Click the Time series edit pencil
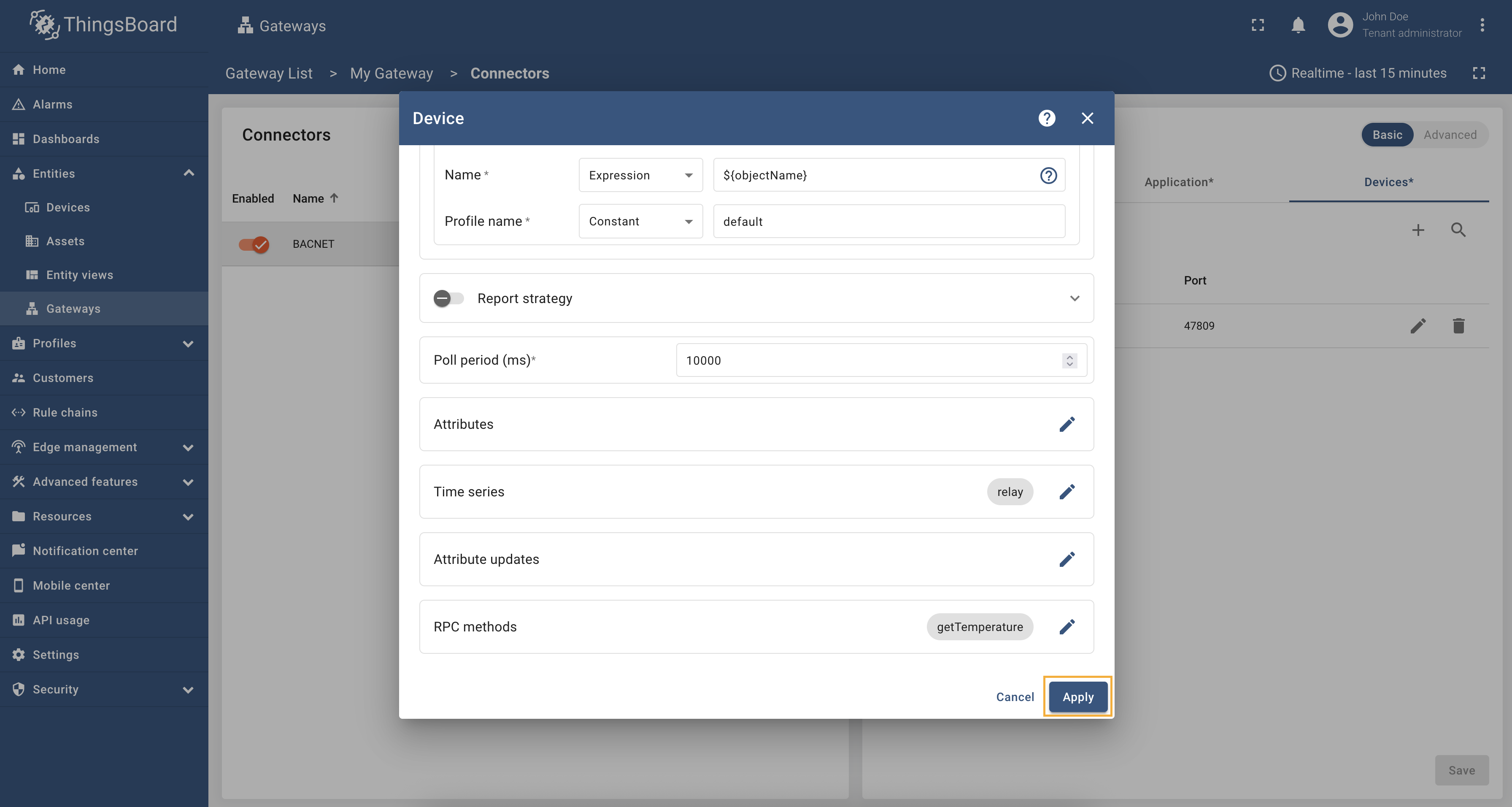Viewport: 1512px width, 807px height. click(x=1066, y=492)
